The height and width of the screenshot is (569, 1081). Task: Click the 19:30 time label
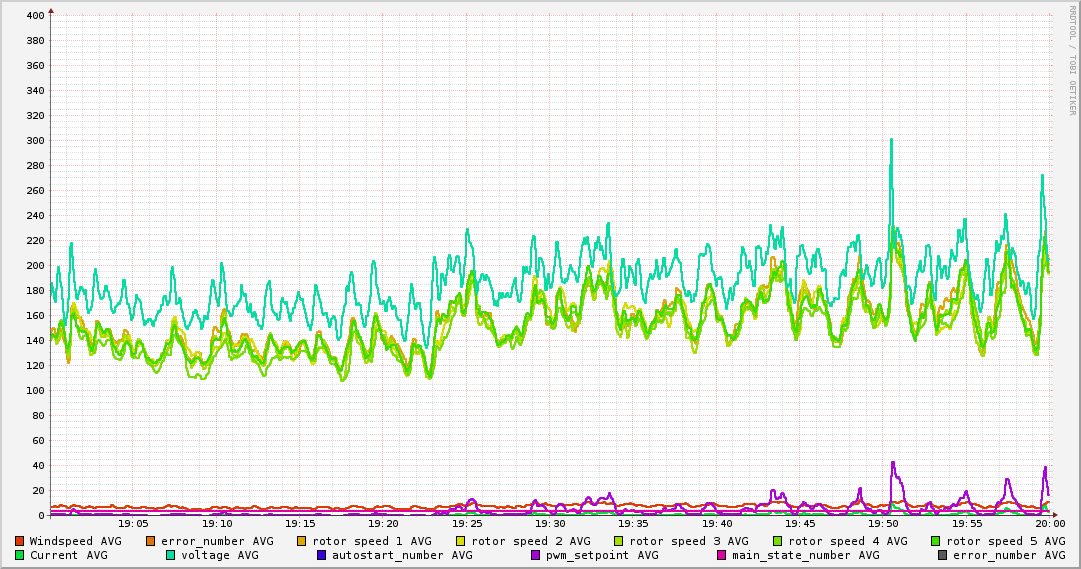(x=550, y=524)
